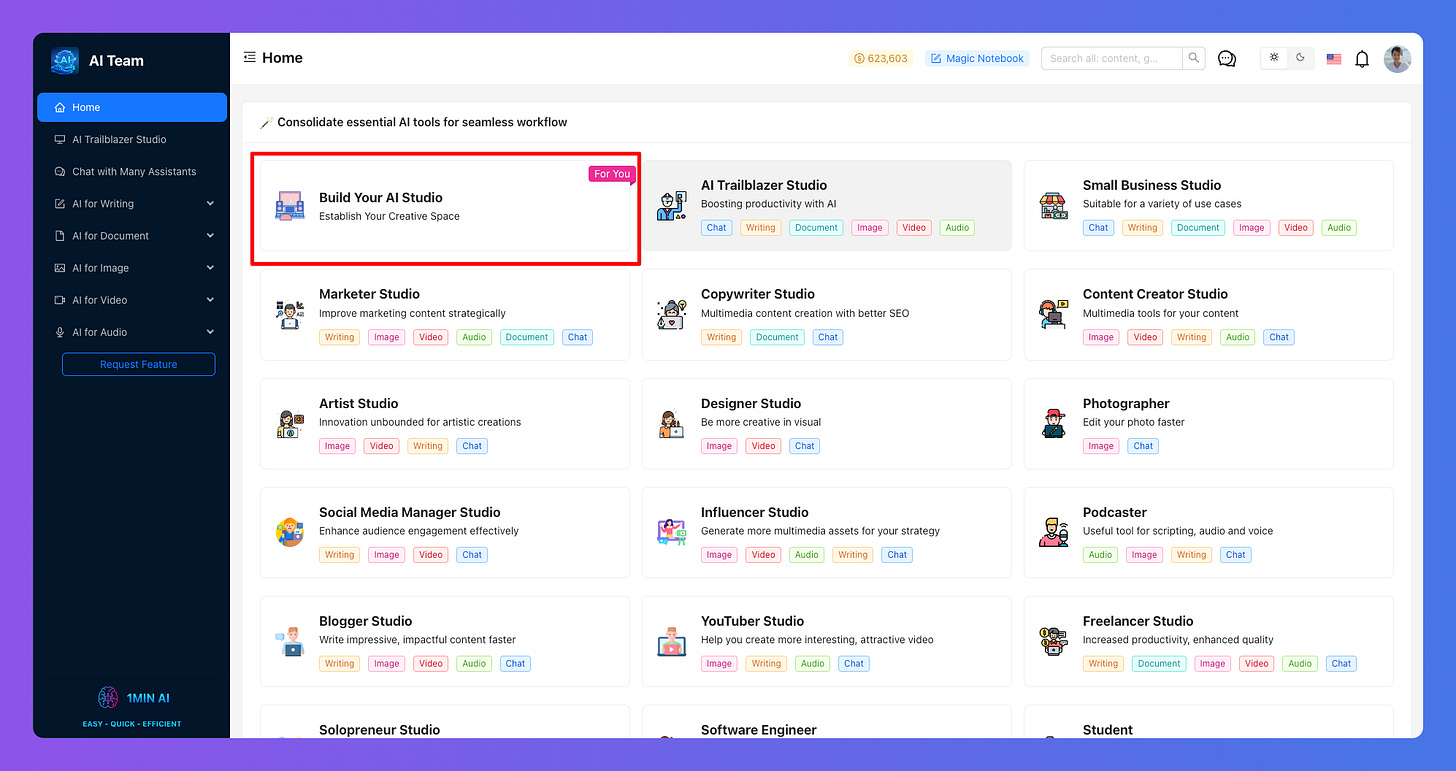This screenshot has width=1456, height=771.
Task: Click the credits coin balance 623,603
Action: tap(880, 58)
